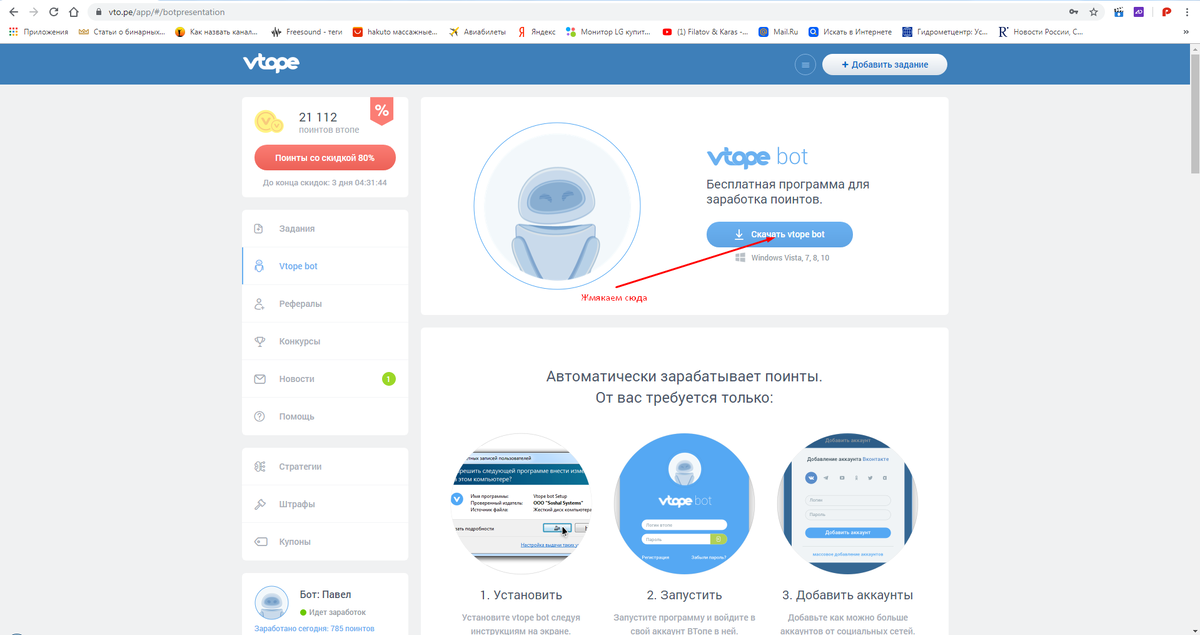Viewport: 1200px width, 635px height.
Task: Open saved passwords via the key icon
Action: pyautogui.click(x=1073, y=12)
